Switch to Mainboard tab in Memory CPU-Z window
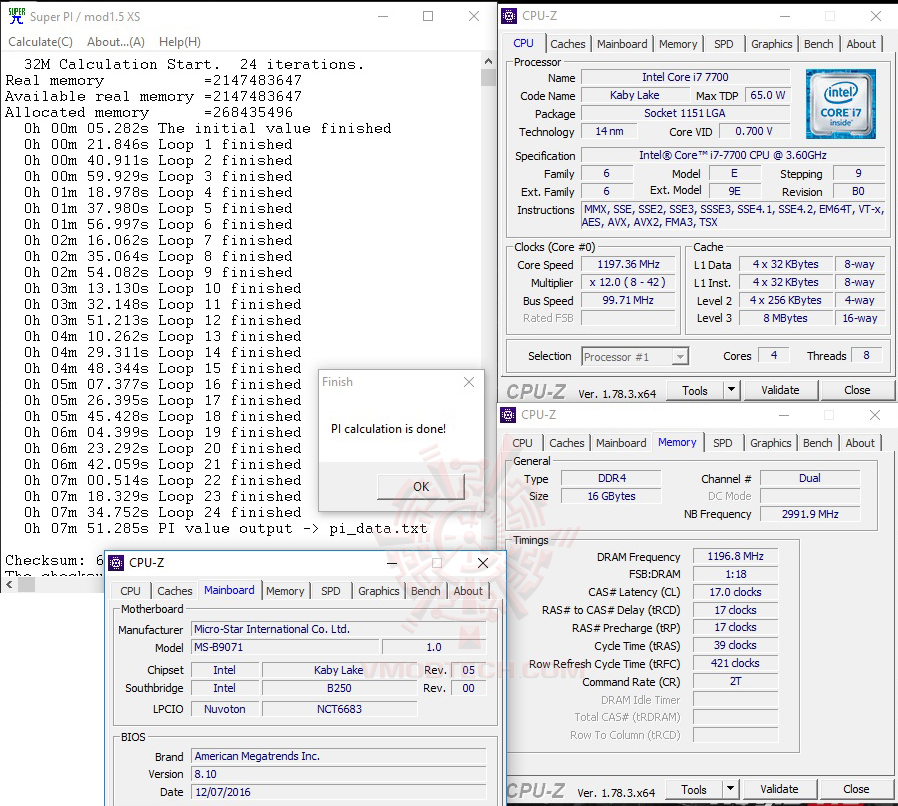Image resolution: width=898 pixels, height=806 pixels. coord(621,443)
